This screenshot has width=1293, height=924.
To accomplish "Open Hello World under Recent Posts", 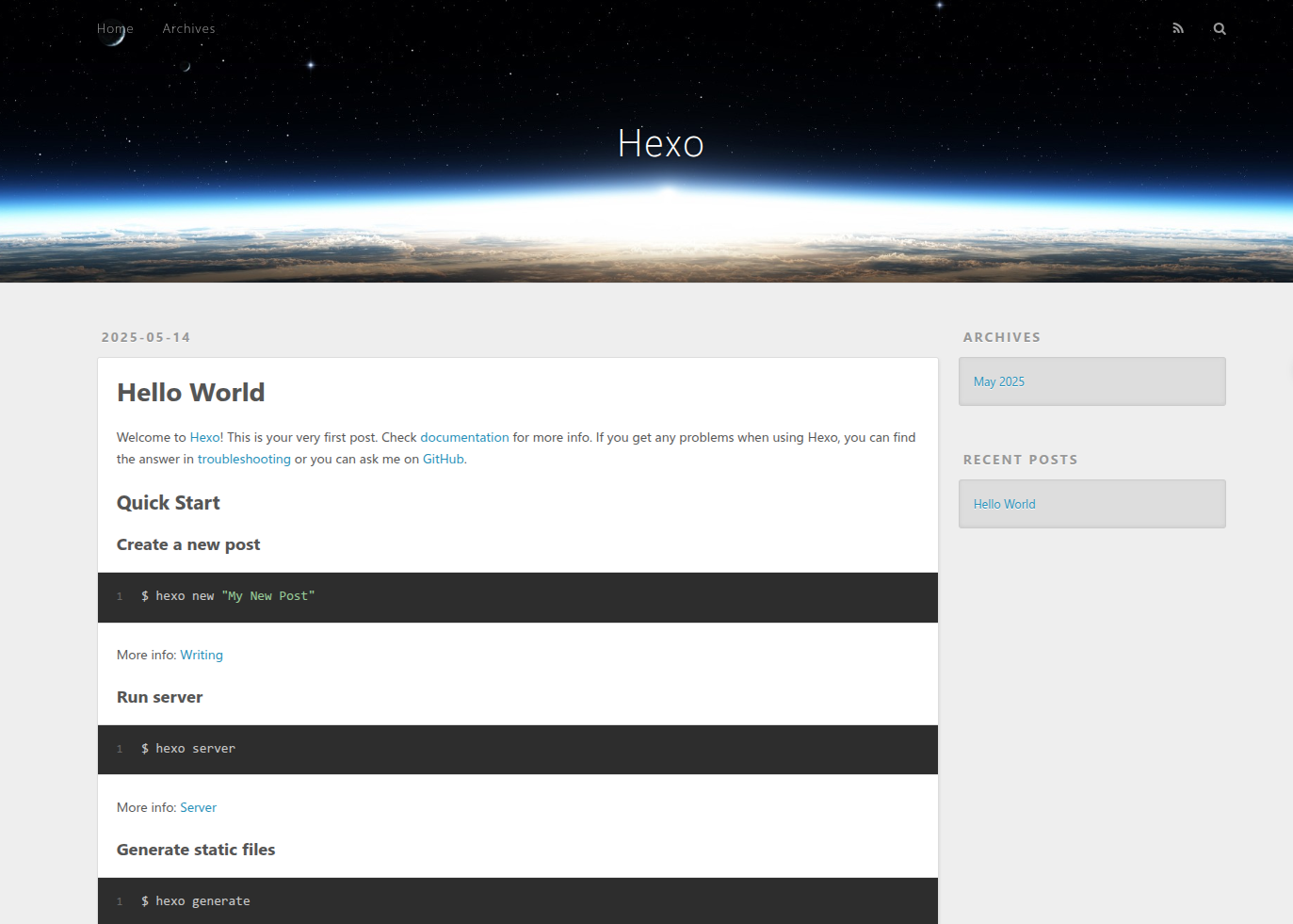I will (1004, 504).
